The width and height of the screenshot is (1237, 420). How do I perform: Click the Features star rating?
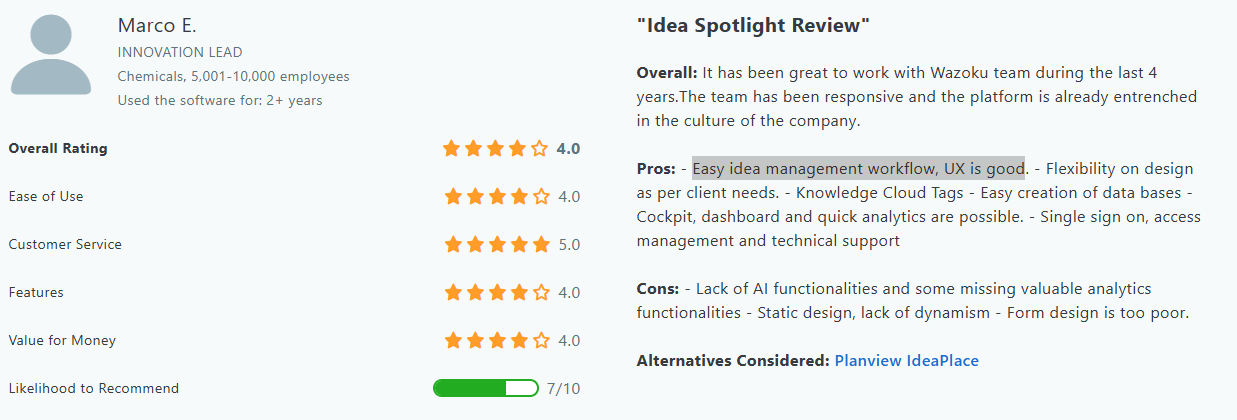497,293
